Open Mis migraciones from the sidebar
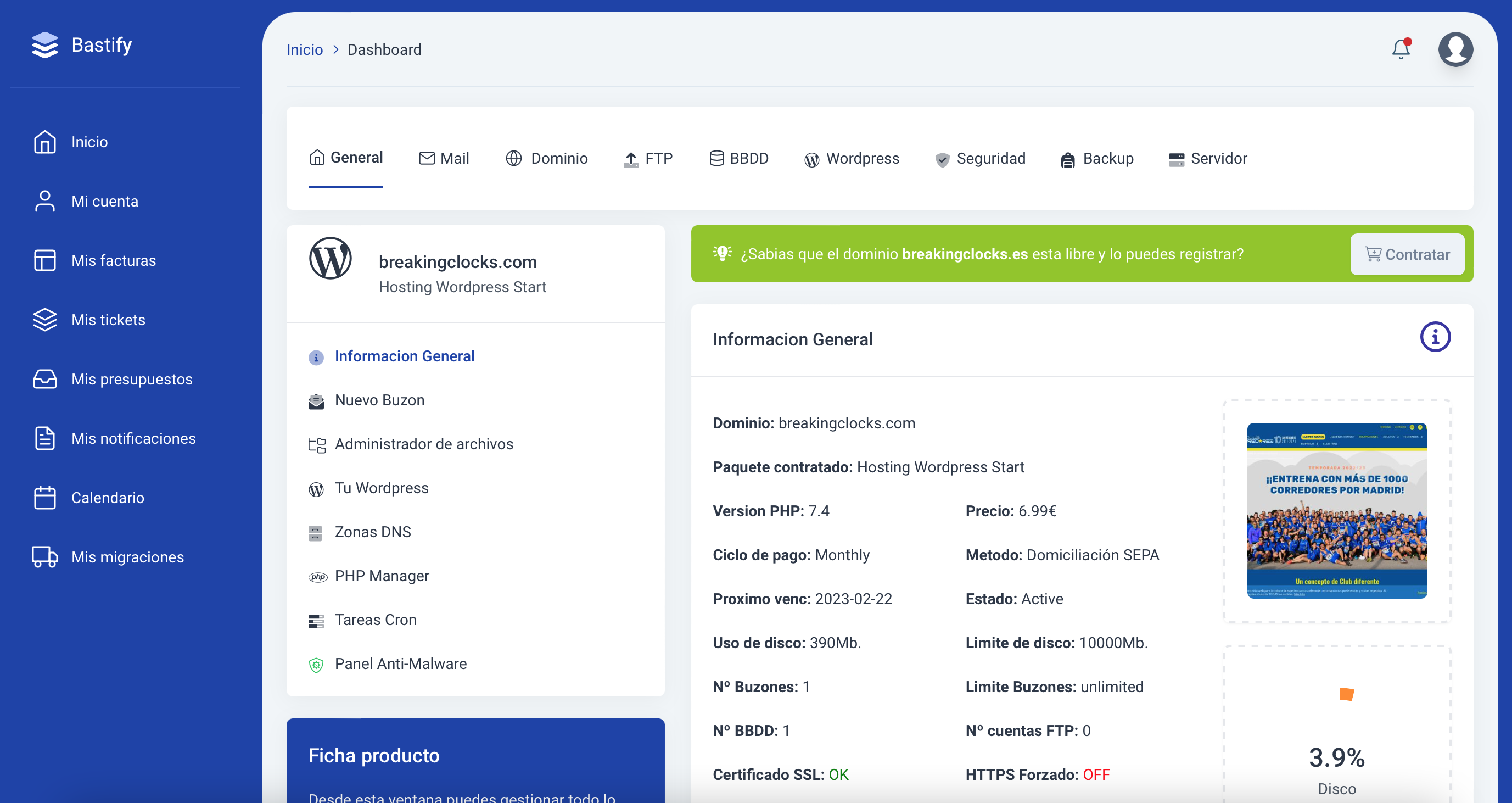Screen dimensions: 1512x803 tap(127, 557)
